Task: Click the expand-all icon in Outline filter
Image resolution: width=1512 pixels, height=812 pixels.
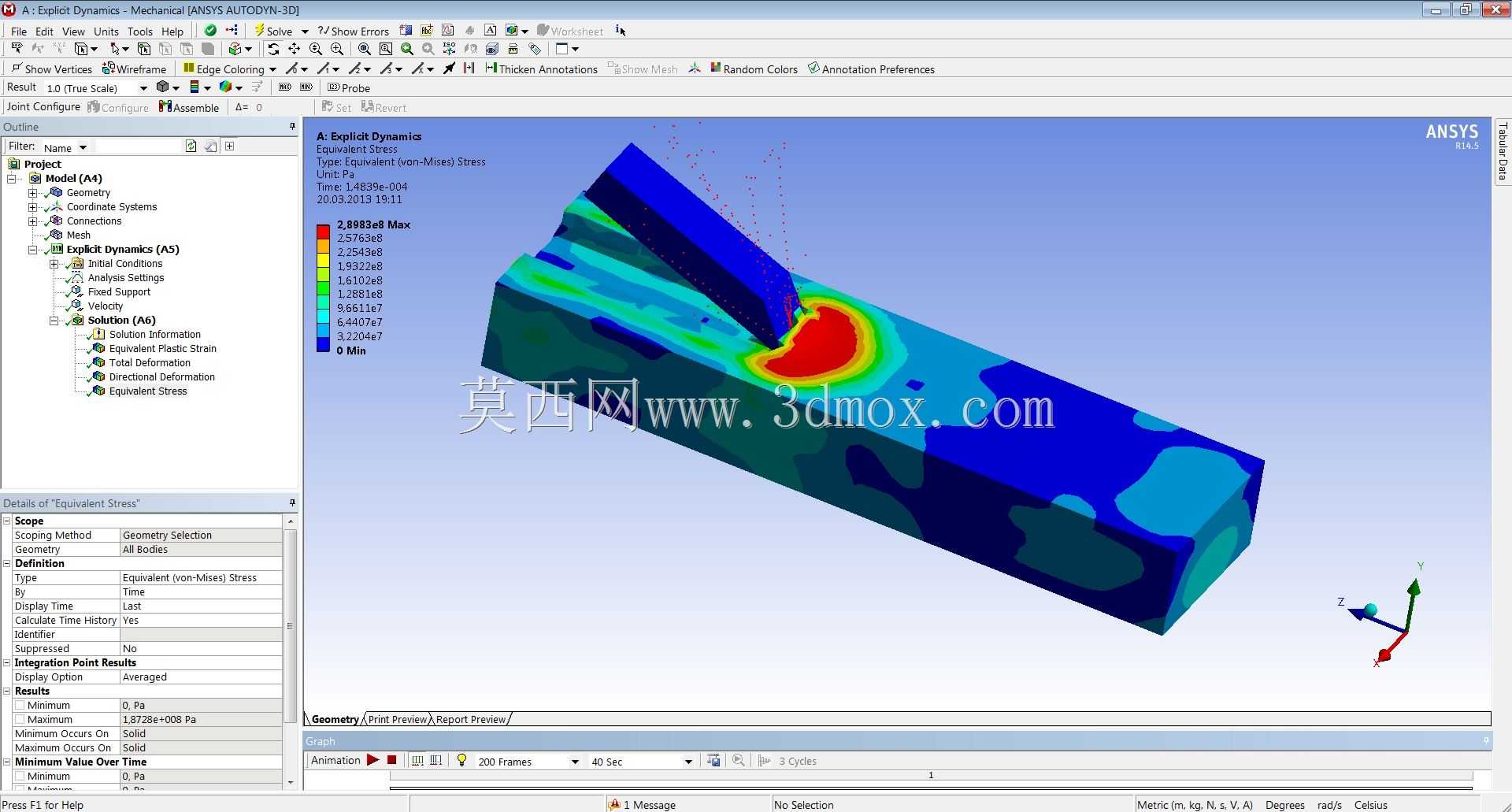Action: (x=229, y=146)
